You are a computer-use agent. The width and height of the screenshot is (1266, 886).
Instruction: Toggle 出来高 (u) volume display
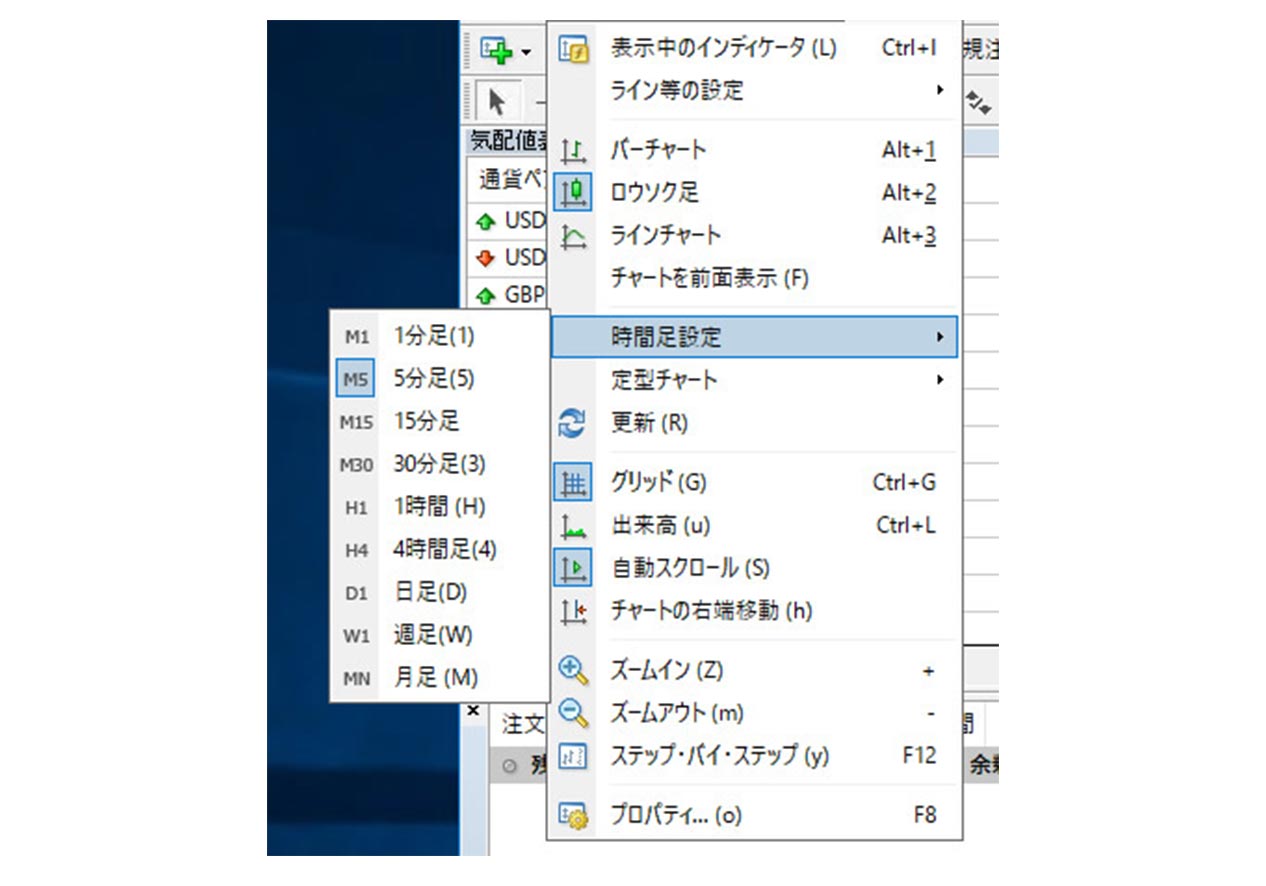click(754, 525)
